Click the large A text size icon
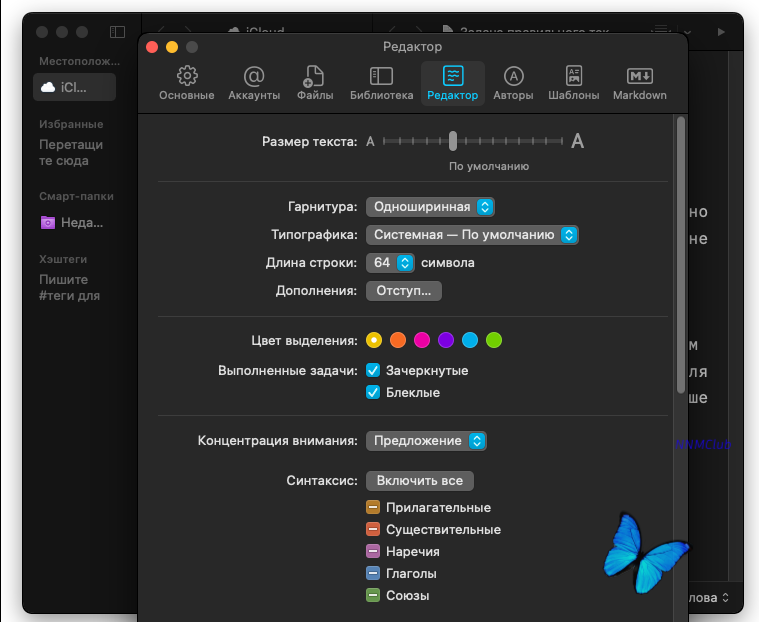 click(x=577, y=141)
